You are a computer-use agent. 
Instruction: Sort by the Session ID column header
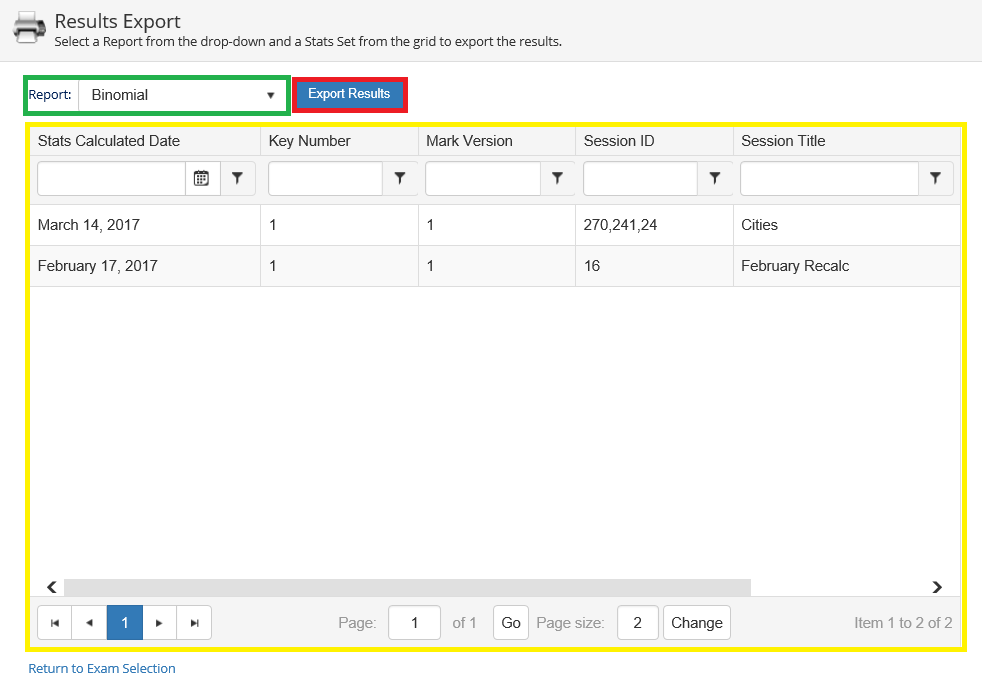[x=619, y=141]
